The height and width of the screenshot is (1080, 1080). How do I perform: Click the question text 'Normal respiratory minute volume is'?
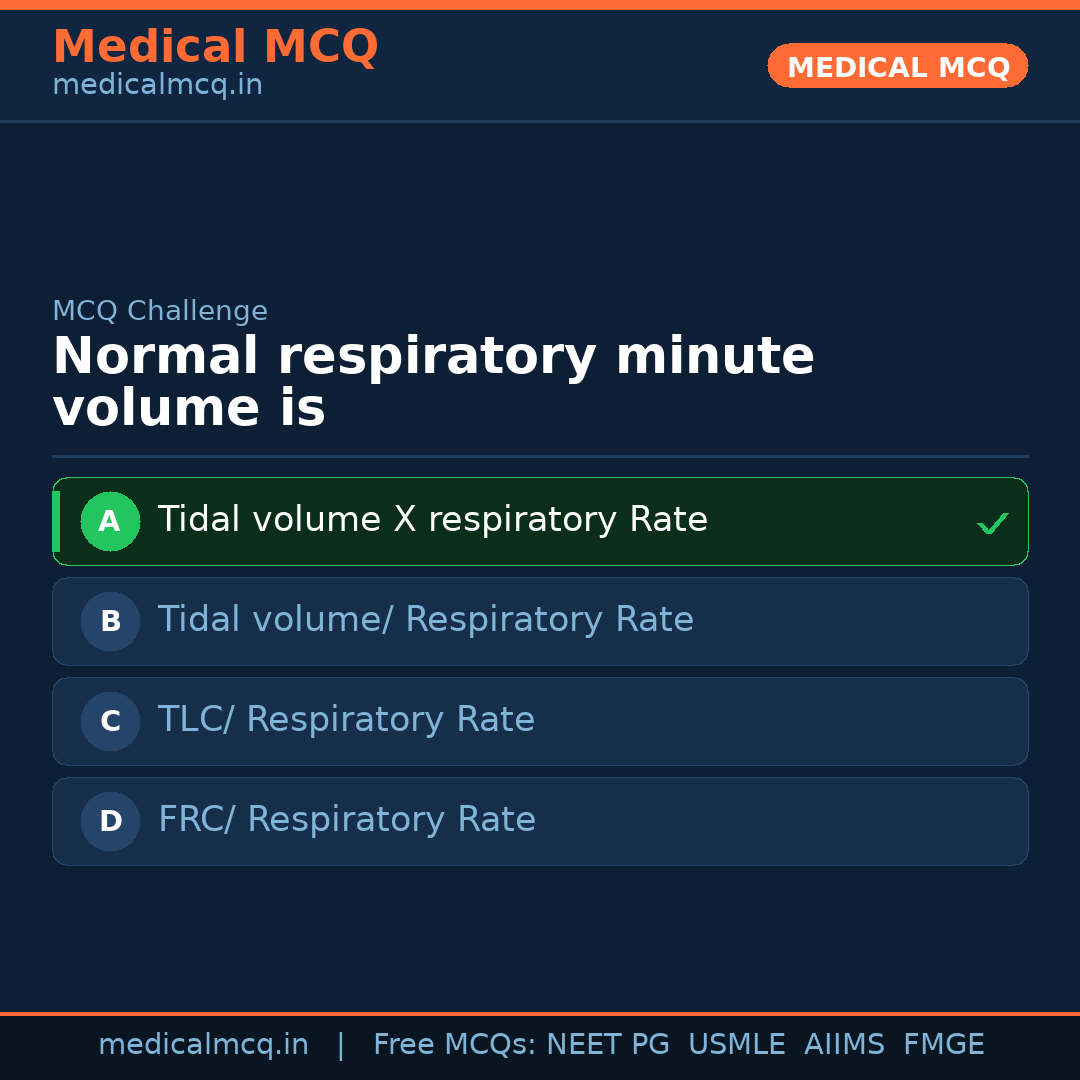pos(433,382)
